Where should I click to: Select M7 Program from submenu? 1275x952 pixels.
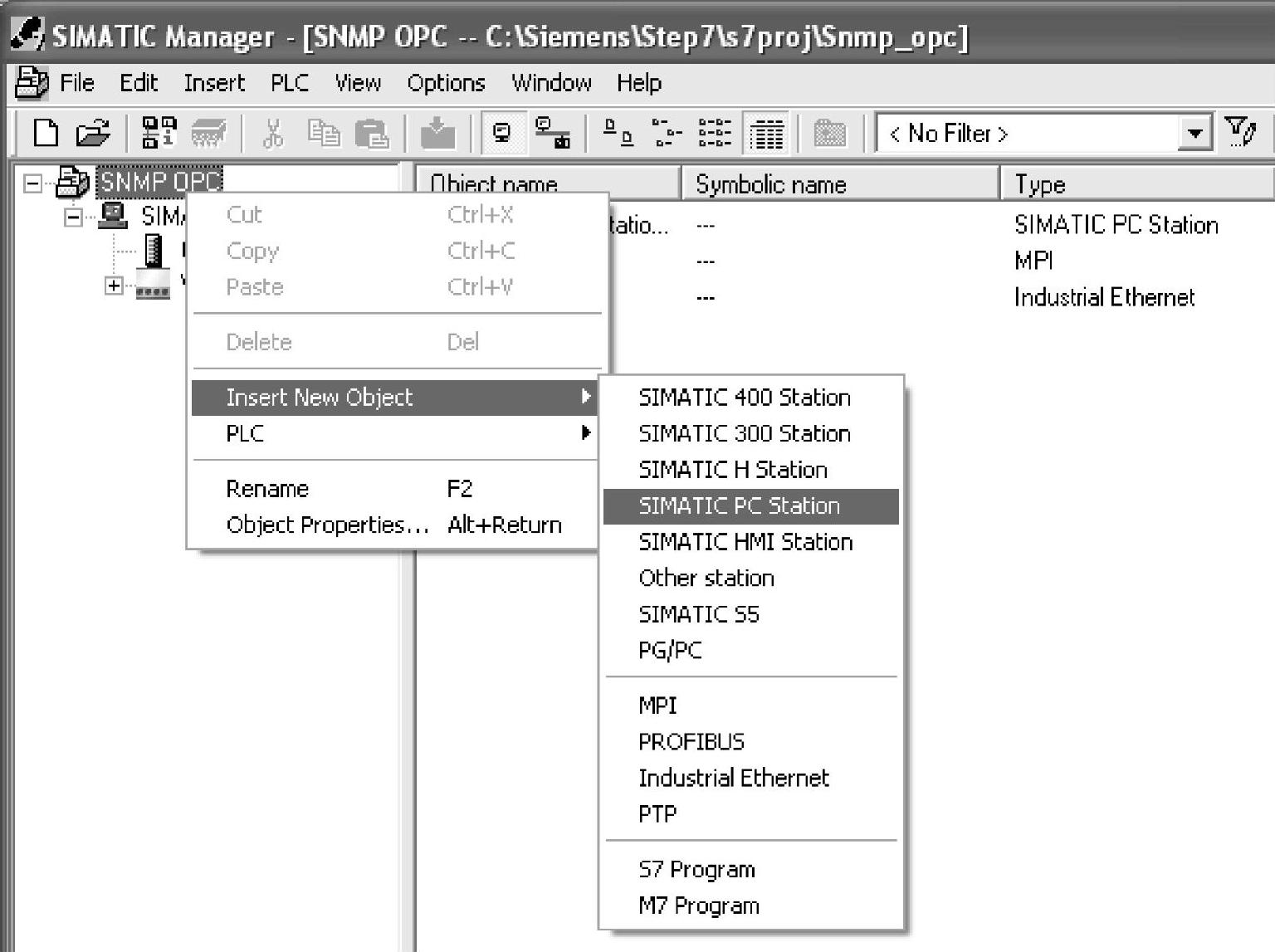[x=751, y=906]
